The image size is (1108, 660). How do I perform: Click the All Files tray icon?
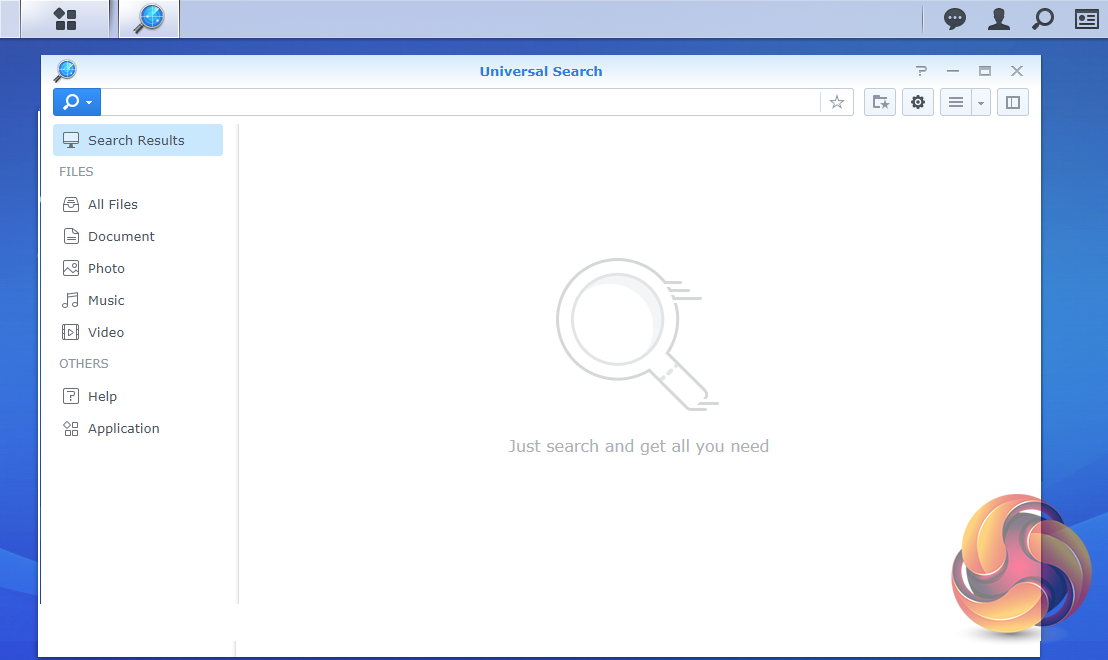[x=71, y=204]
